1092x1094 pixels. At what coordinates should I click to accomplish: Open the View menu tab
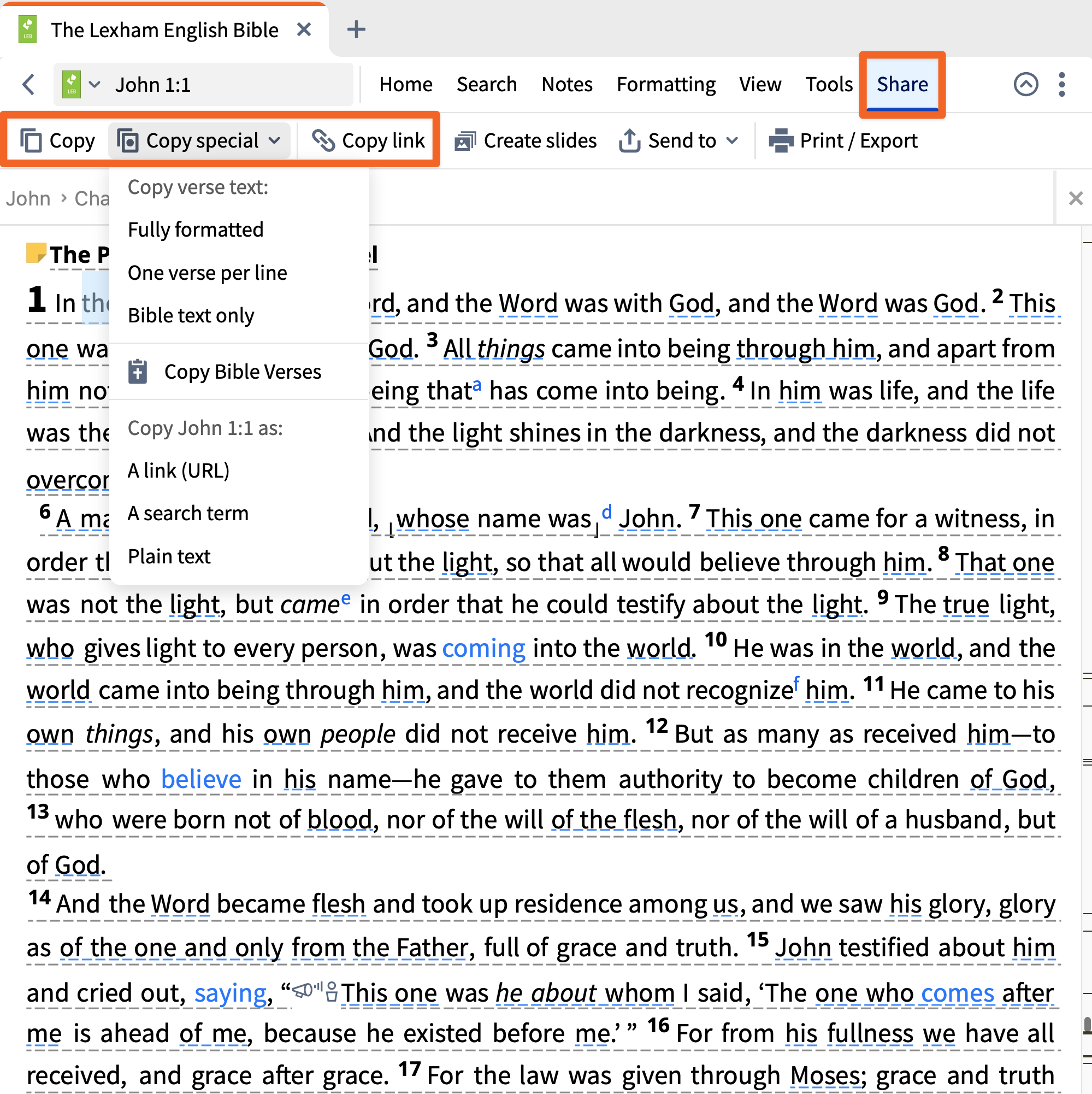[760, 84]
